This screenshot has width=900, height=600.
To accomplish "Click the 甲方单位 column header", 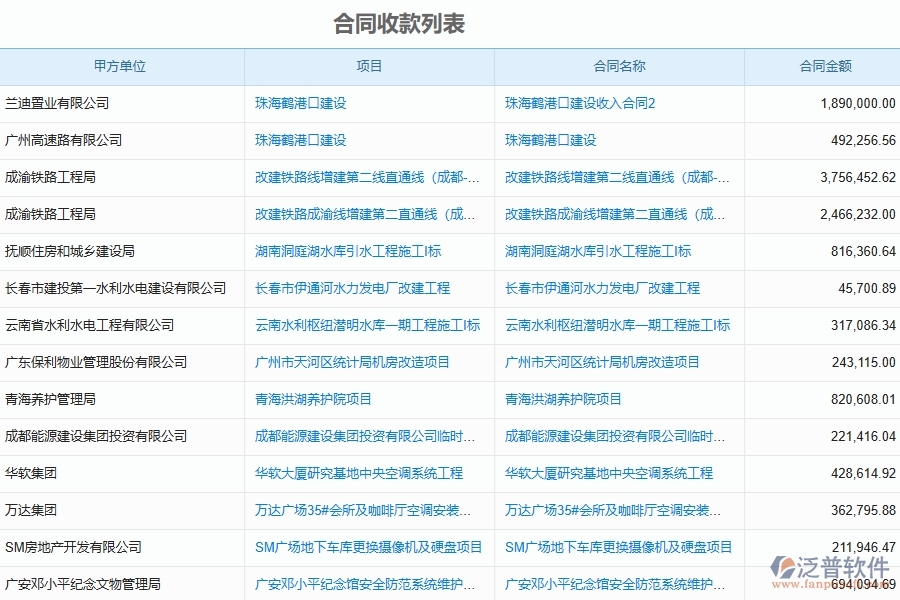I will pyautogui.click(x=122, y=65).
